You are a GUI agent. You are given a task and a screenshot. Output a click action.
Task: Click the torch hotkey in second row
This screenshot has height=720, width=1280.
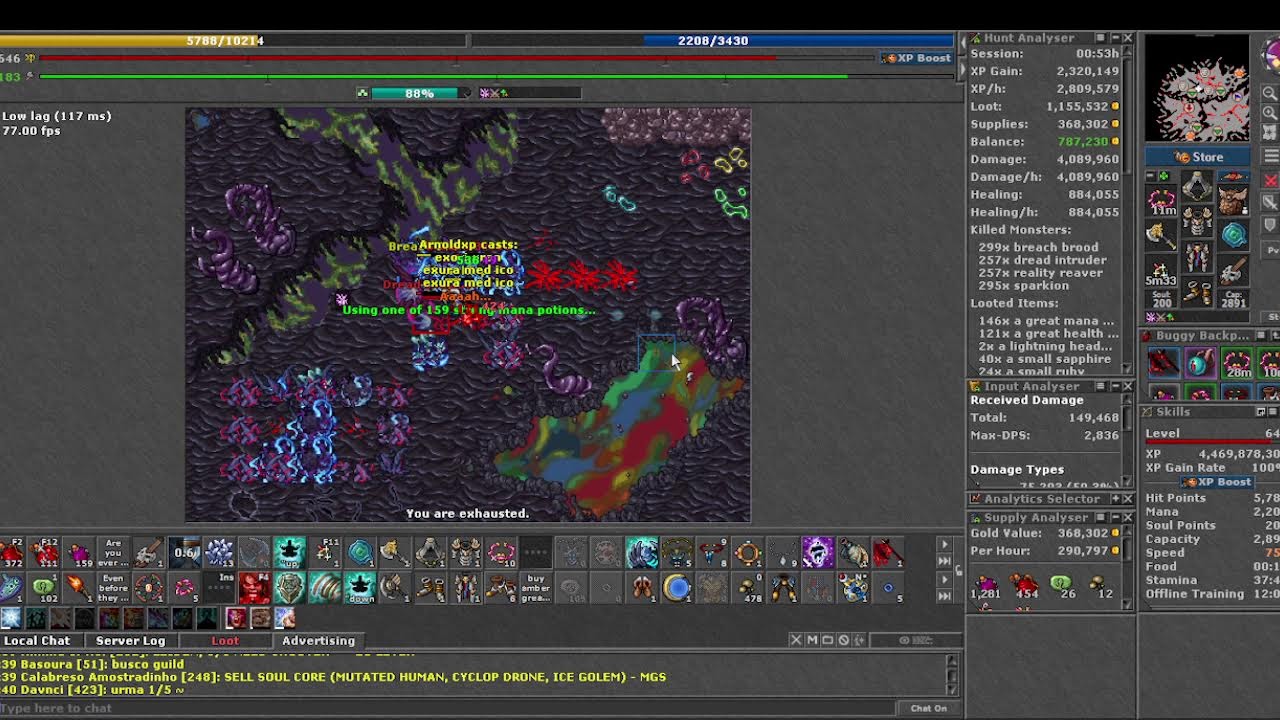(79, 588)
